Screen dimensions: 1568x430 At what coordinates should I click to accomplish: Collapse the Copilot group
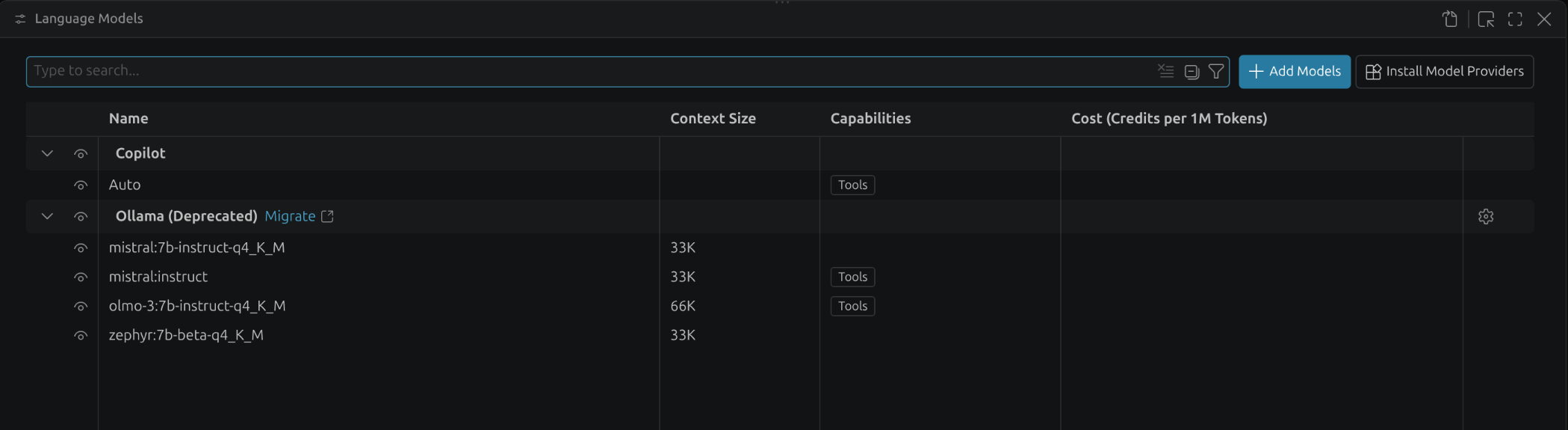[47, 153]
